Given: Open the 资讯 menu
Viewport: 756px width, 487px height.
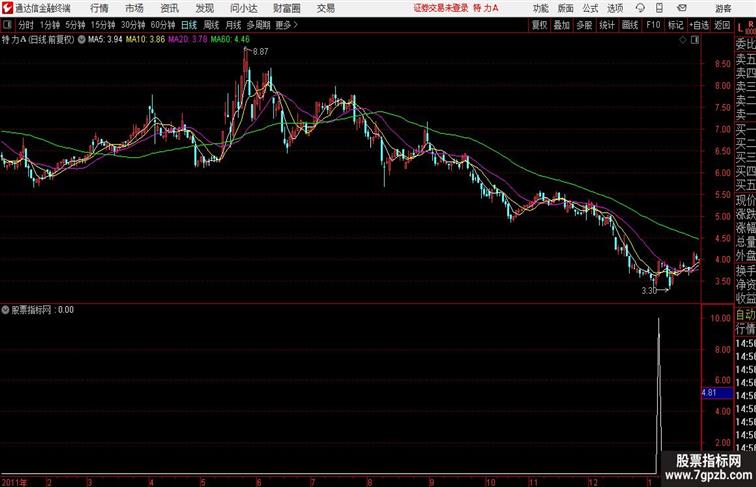Looking at the screenshot, I should coord(169,8).
